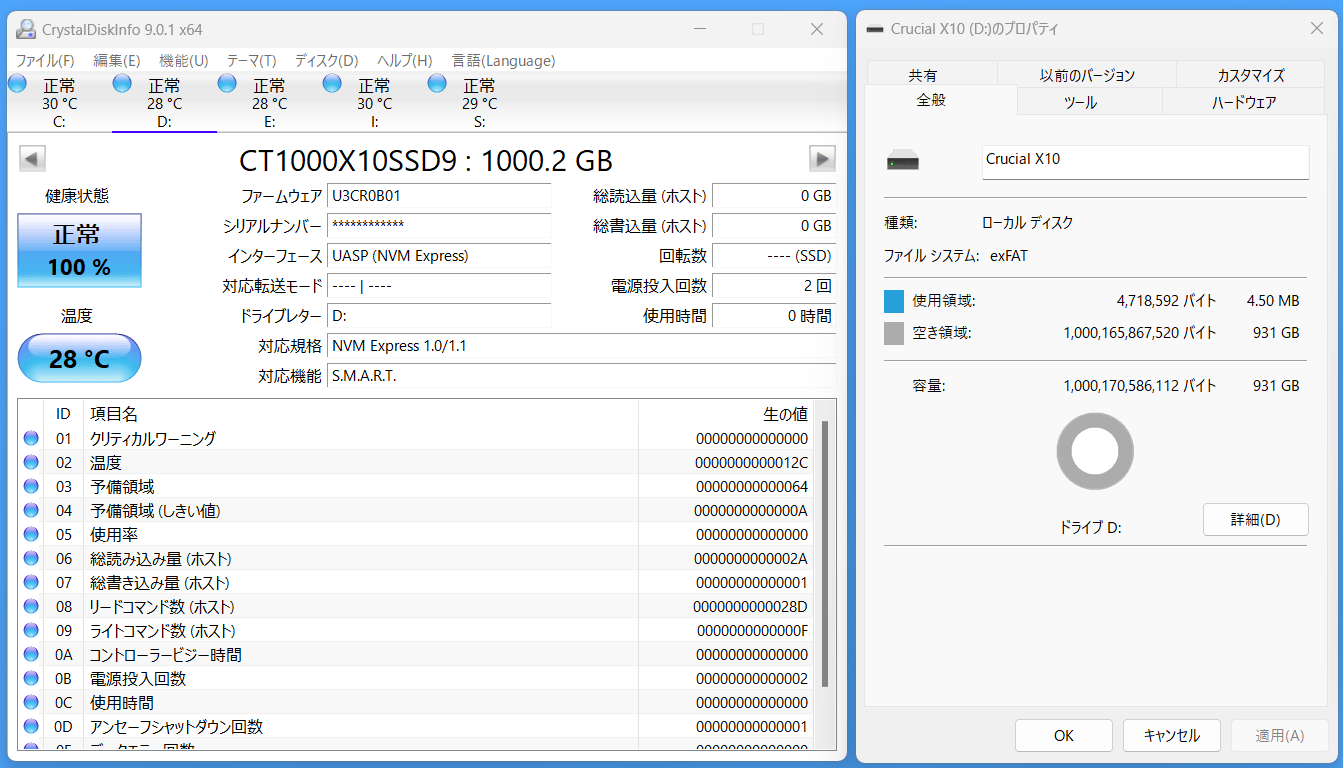
Task: Click the Properties dialog title bar drive icon
Action: 875,29
